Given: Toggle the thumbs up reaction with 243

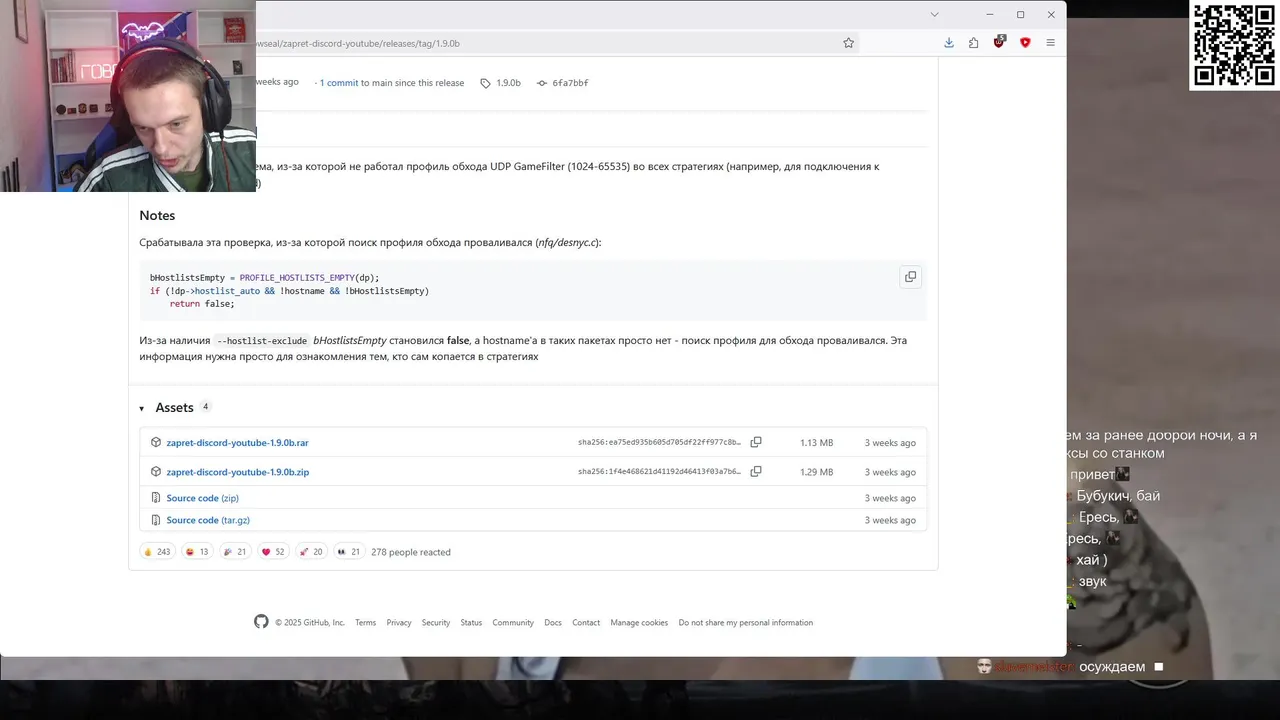Looking at the screenshot, I should coord(157,552).
